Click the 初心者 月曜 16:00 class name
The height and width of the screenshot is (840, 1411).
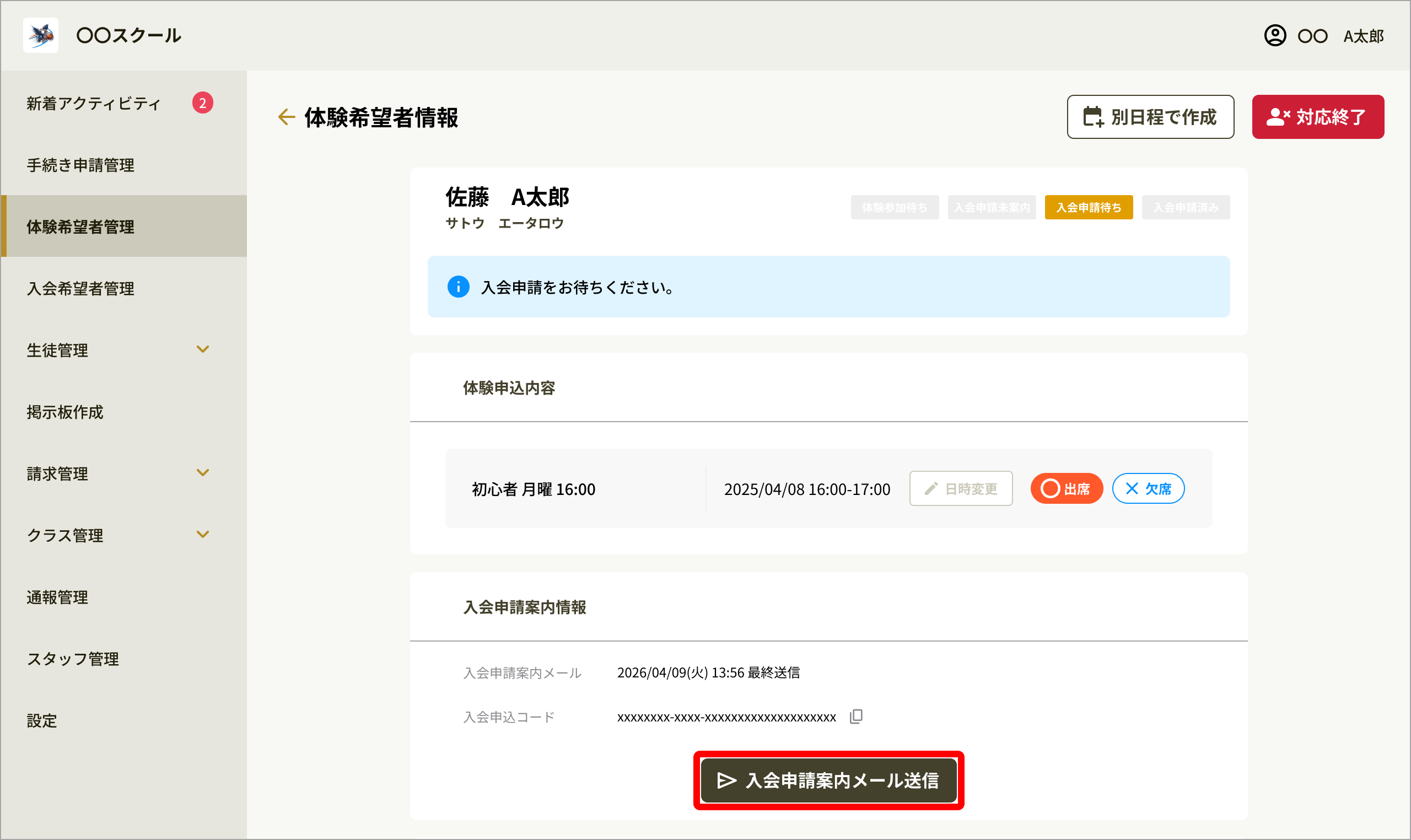coord(533,489)
